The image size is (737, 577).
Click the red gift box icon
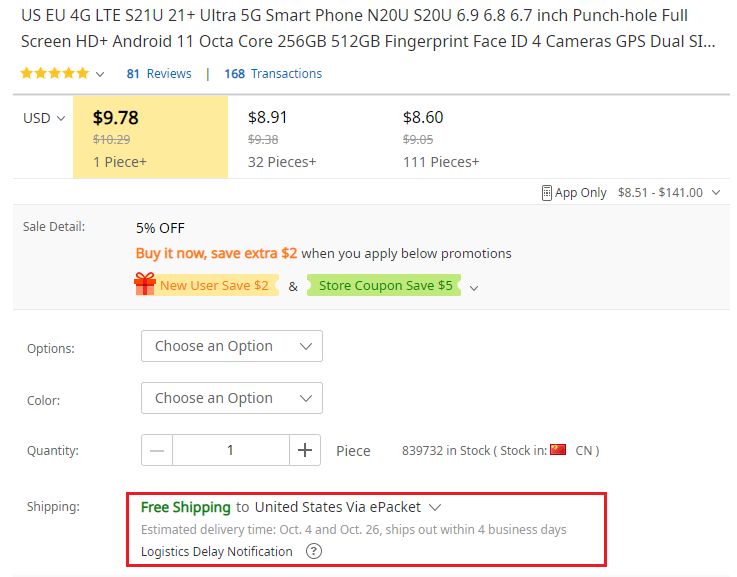coord(145,284)
